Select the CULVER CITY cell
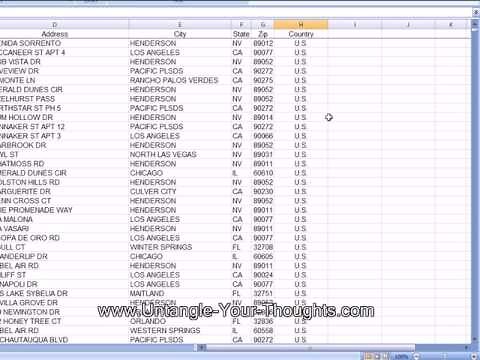 click(x=180, y=191)
